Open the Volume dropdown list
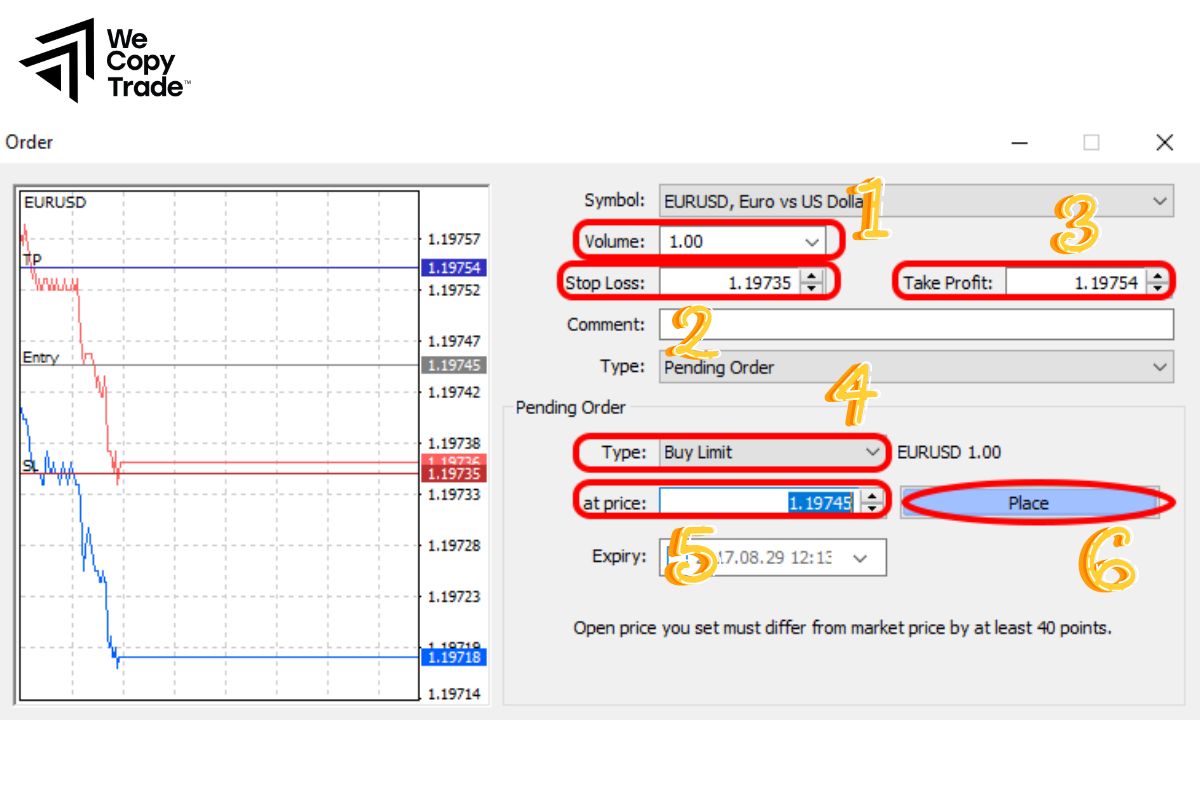The height and width of the screenshot is (800, 1200). [x=811, y=240]
